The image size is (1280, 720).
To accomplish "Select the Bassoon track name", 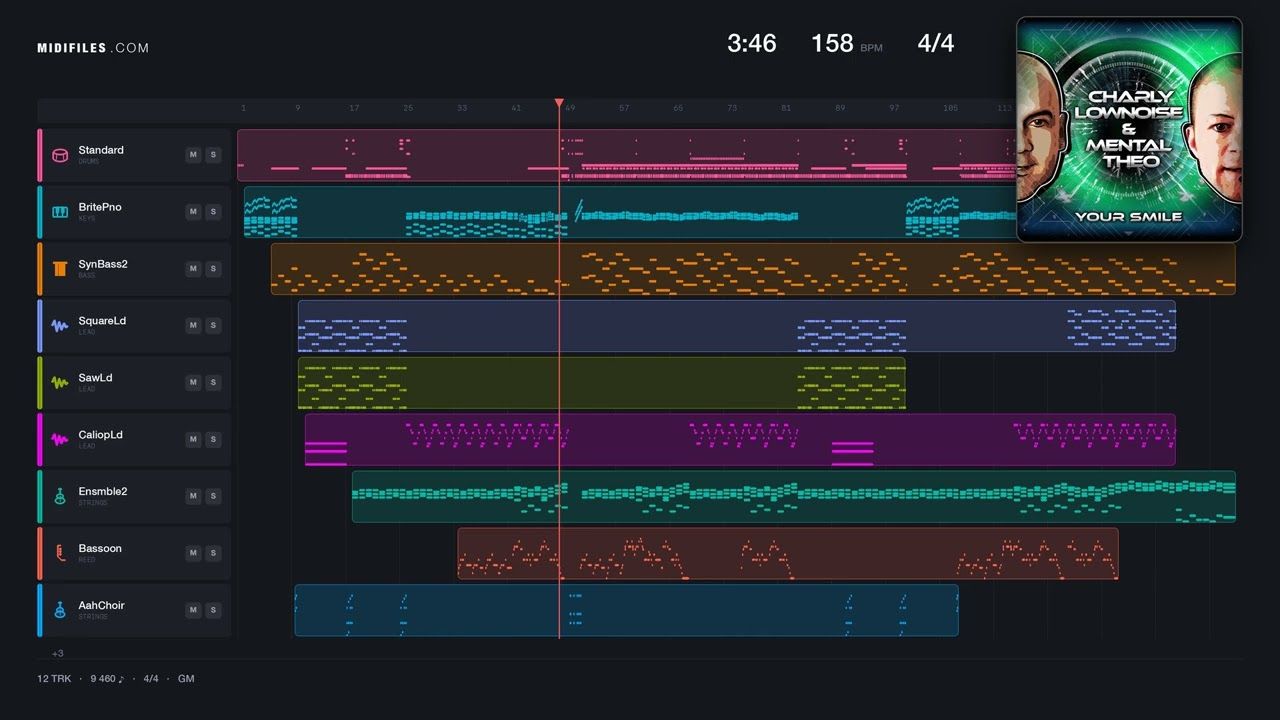I will coord(100,549).
